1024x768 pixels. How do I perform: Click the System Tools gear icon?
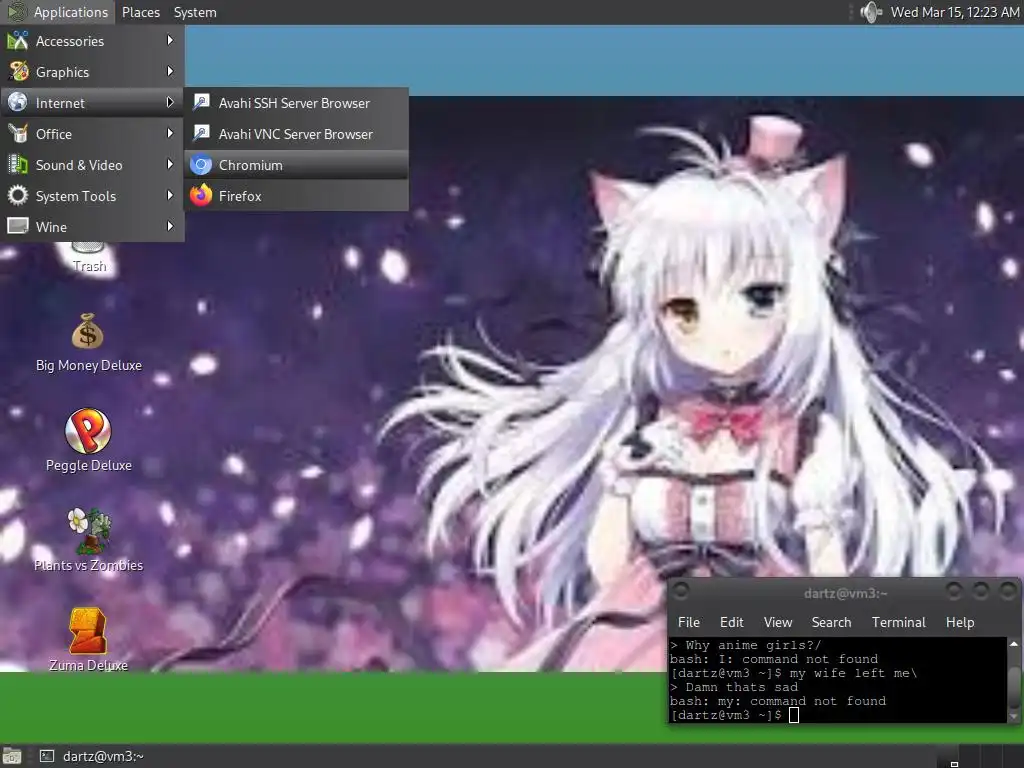click(x=18, y=196)
